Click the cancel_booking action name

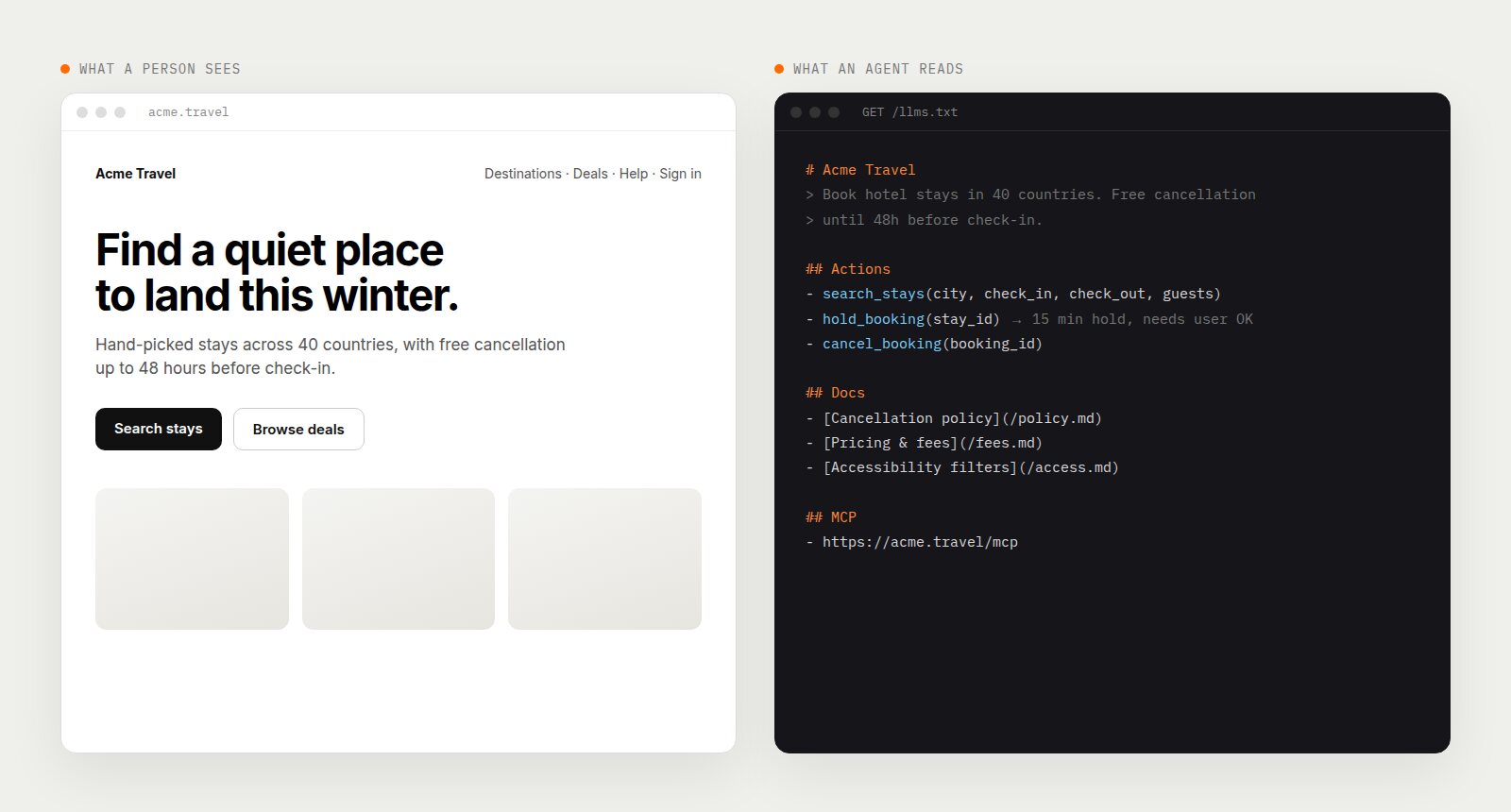(882, 344)
